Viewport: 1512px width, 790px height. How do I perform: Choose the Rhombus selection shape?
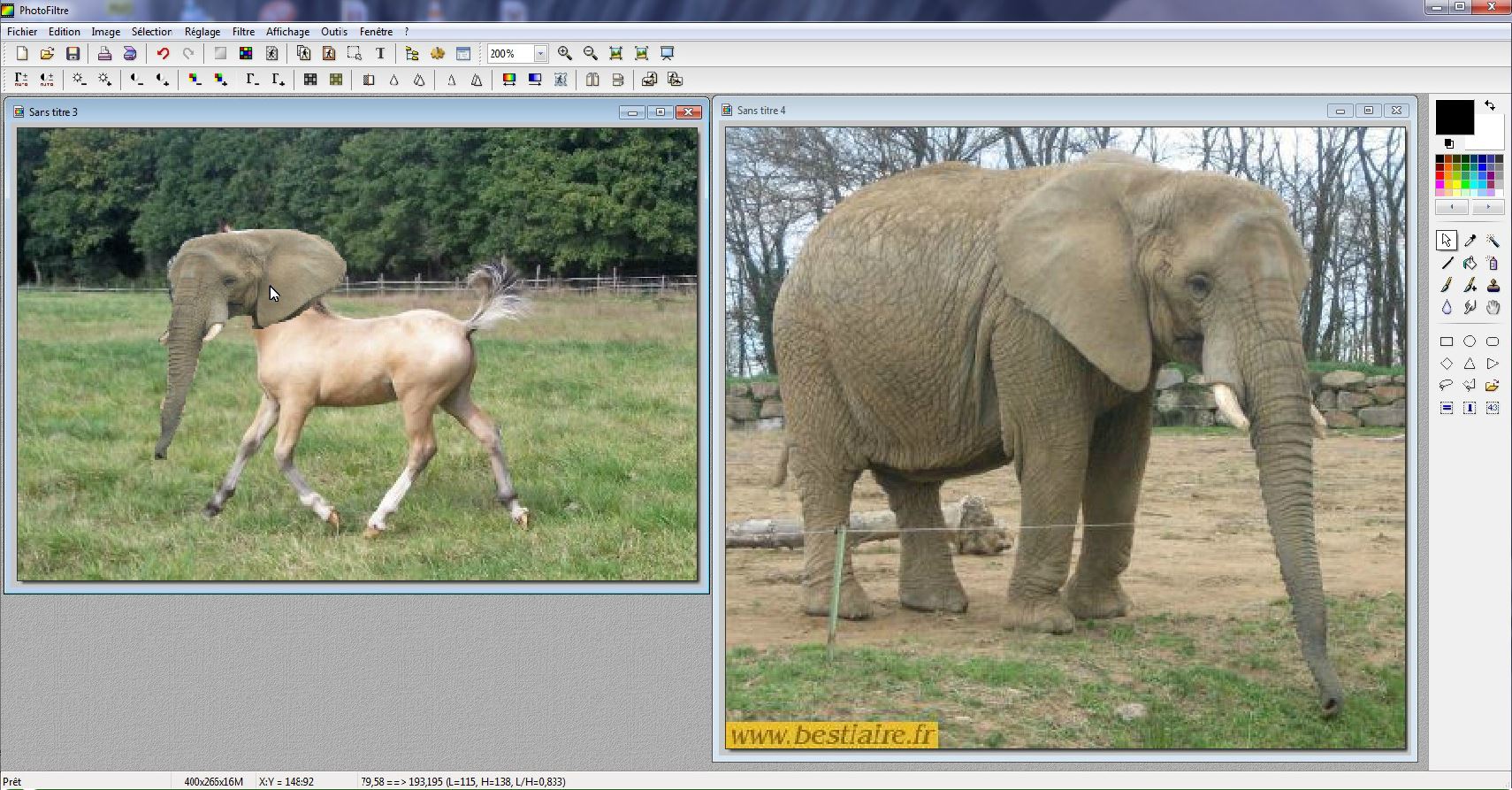pyautogui.click(x=1447, y=364)
